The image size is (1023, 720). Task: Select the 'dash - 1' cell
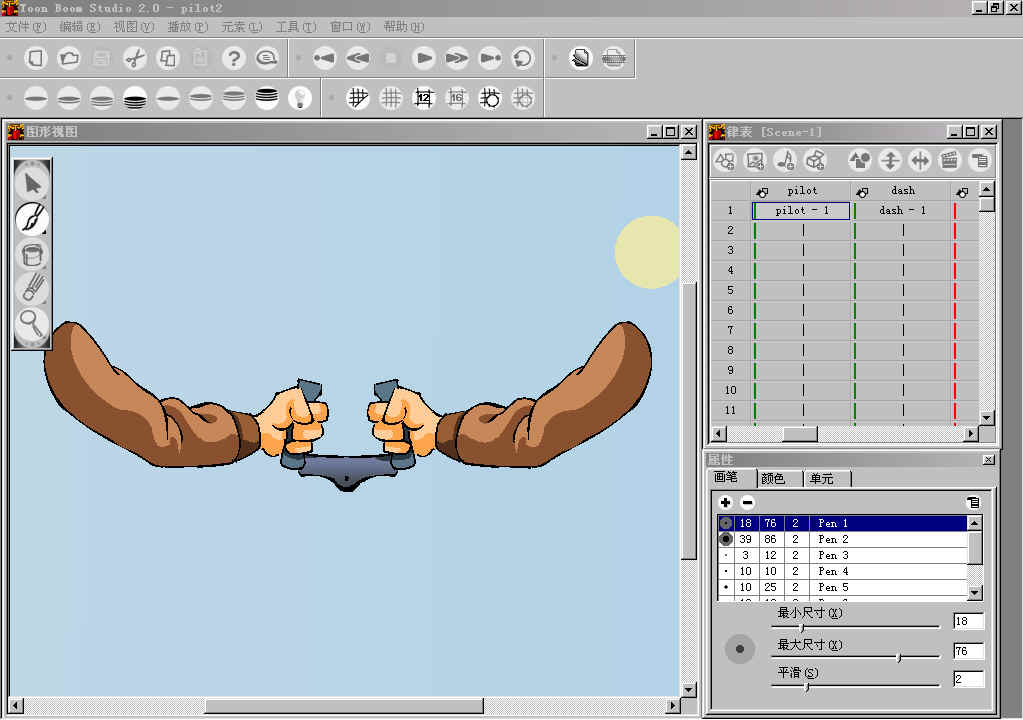coord(902,211)
